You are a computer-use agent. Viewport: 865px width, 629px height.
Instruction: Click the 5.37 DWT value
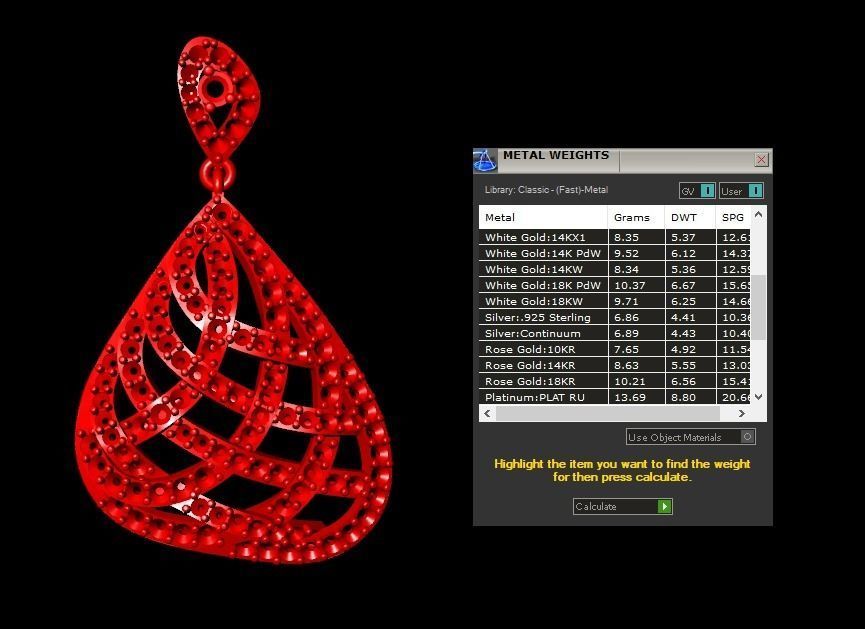(x=683, y=237)
